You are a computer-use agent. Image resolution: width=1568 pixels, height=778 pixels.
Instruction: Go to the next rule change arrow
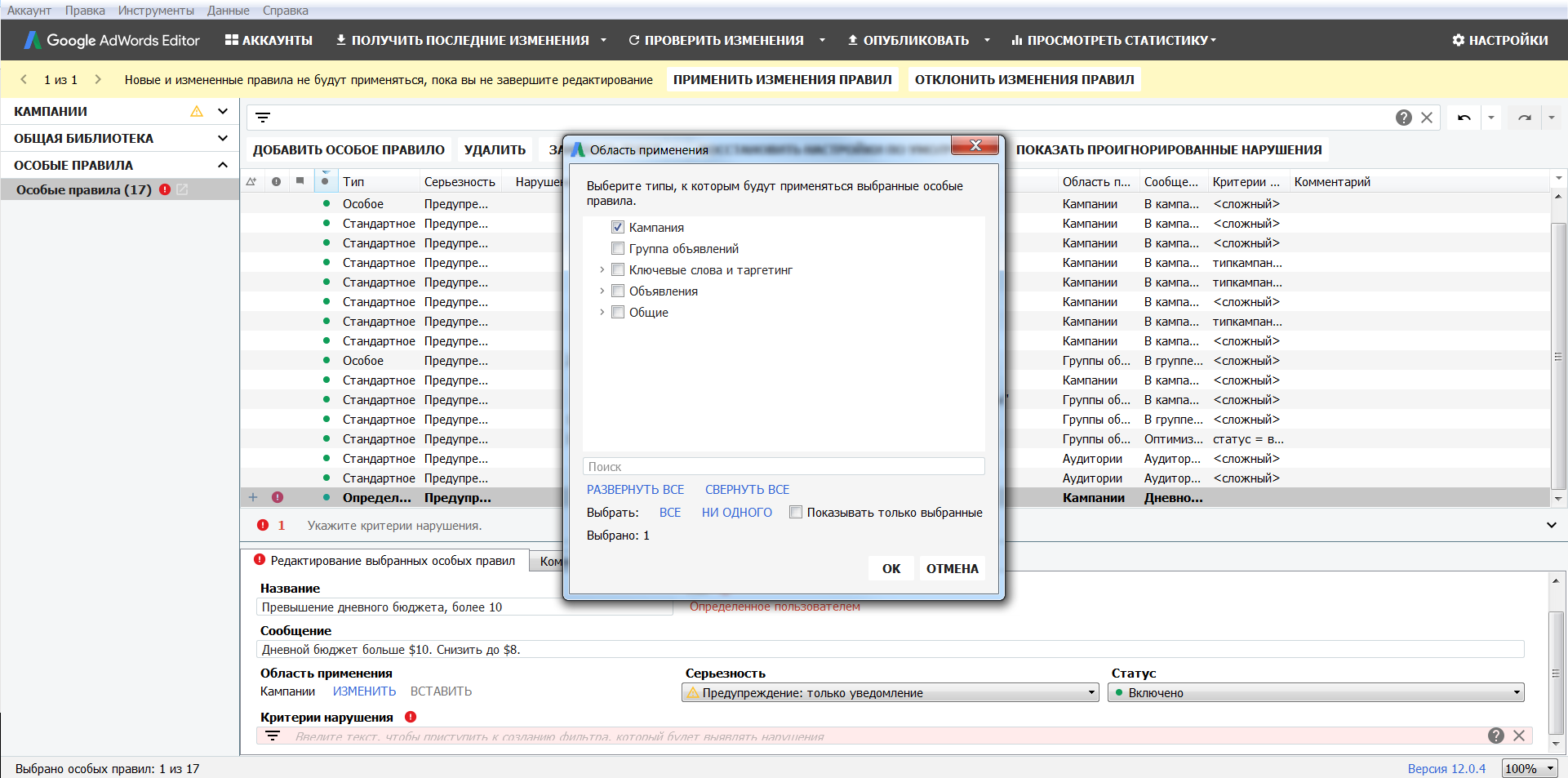(98, 79)
